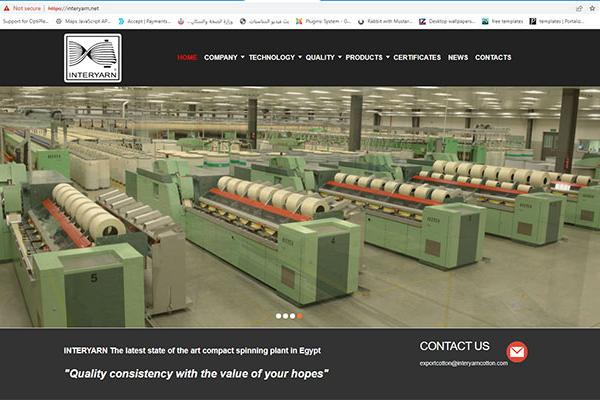Image resolution: width=600 pixels, height=400 pixels.
Task: Click the Arabic ministry bookmark with red icon
Action: pyautogui.click(x=205, y=21)
